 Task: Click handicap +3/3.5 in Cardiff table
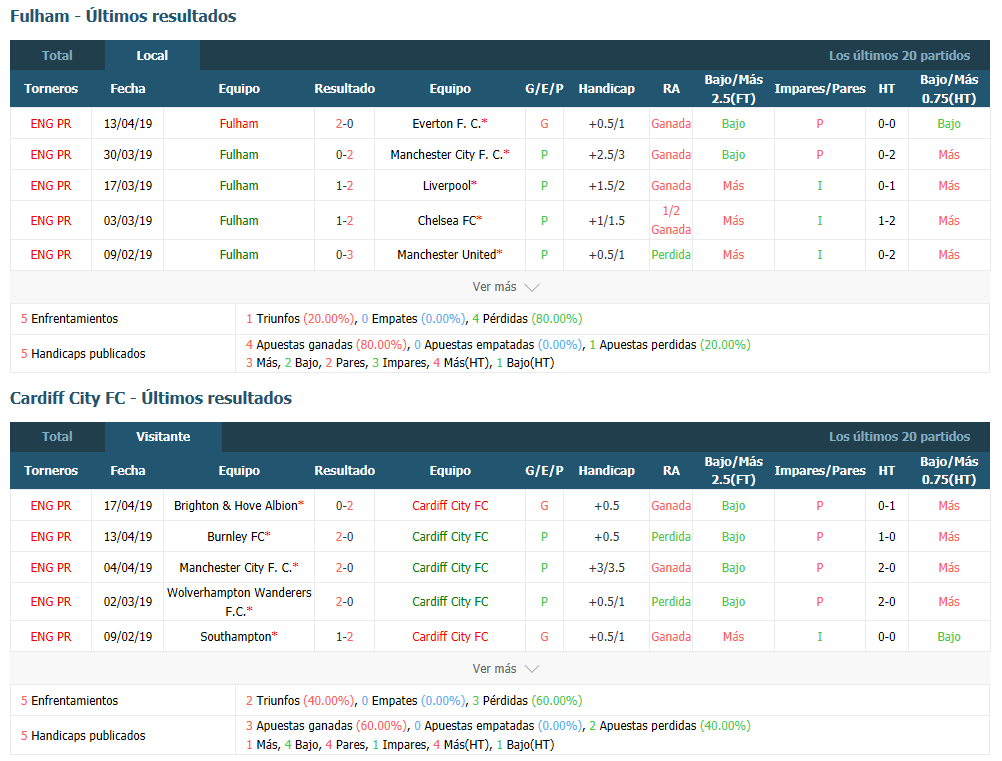pyautogui.click(x=606, y=567)
